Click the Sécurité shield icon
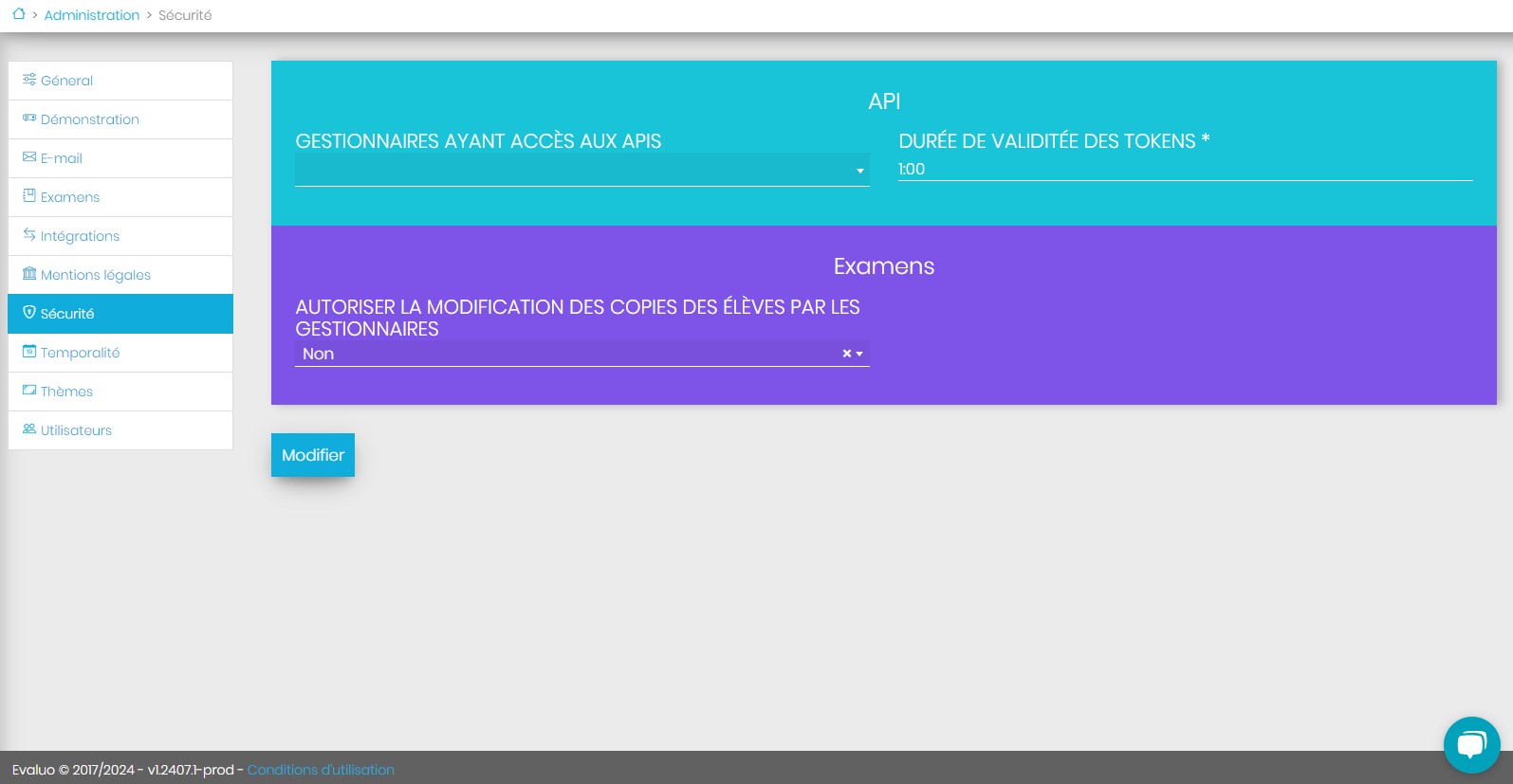Screen dimensions: 1513x784 tap(29, 313)
